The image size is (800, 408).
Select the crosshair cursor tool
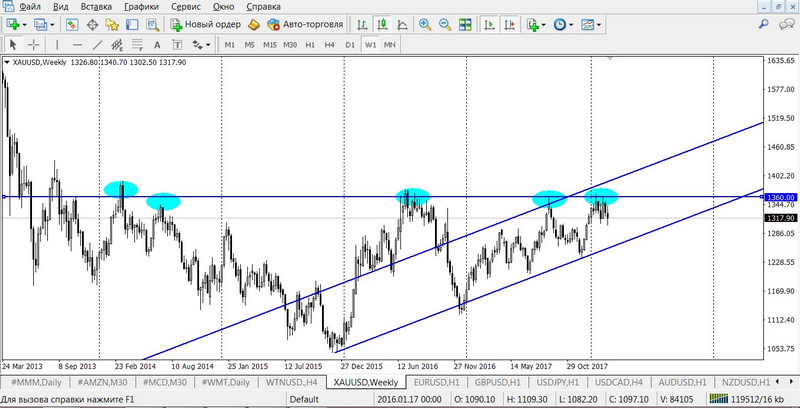tap(33, 45)
